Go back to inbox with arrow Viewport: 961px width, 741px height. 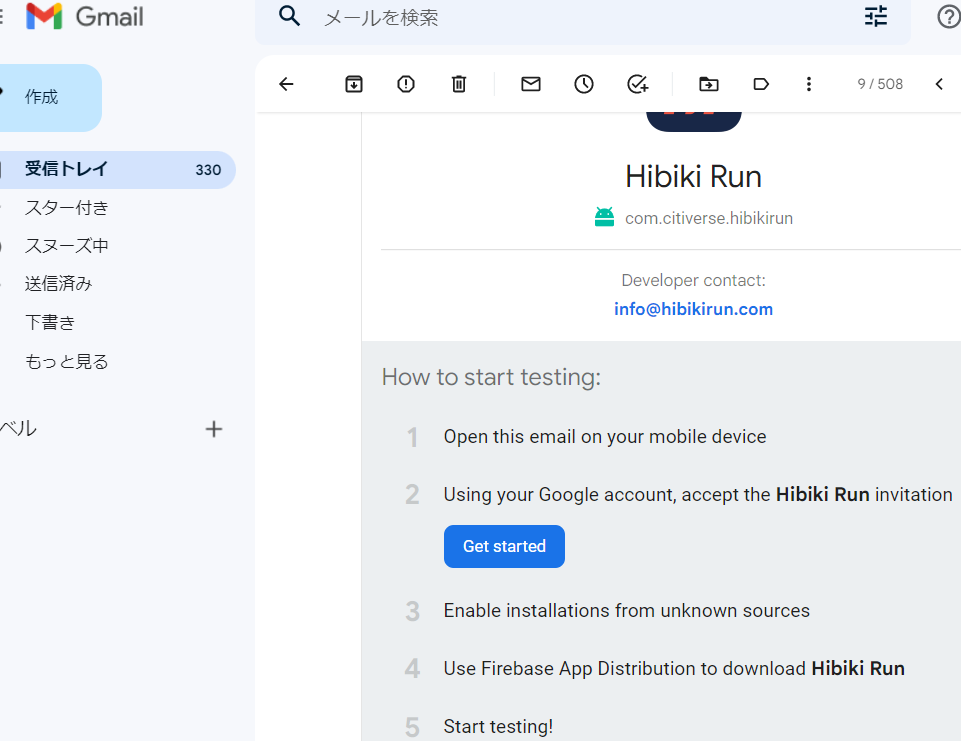click(x=286, y=84)
